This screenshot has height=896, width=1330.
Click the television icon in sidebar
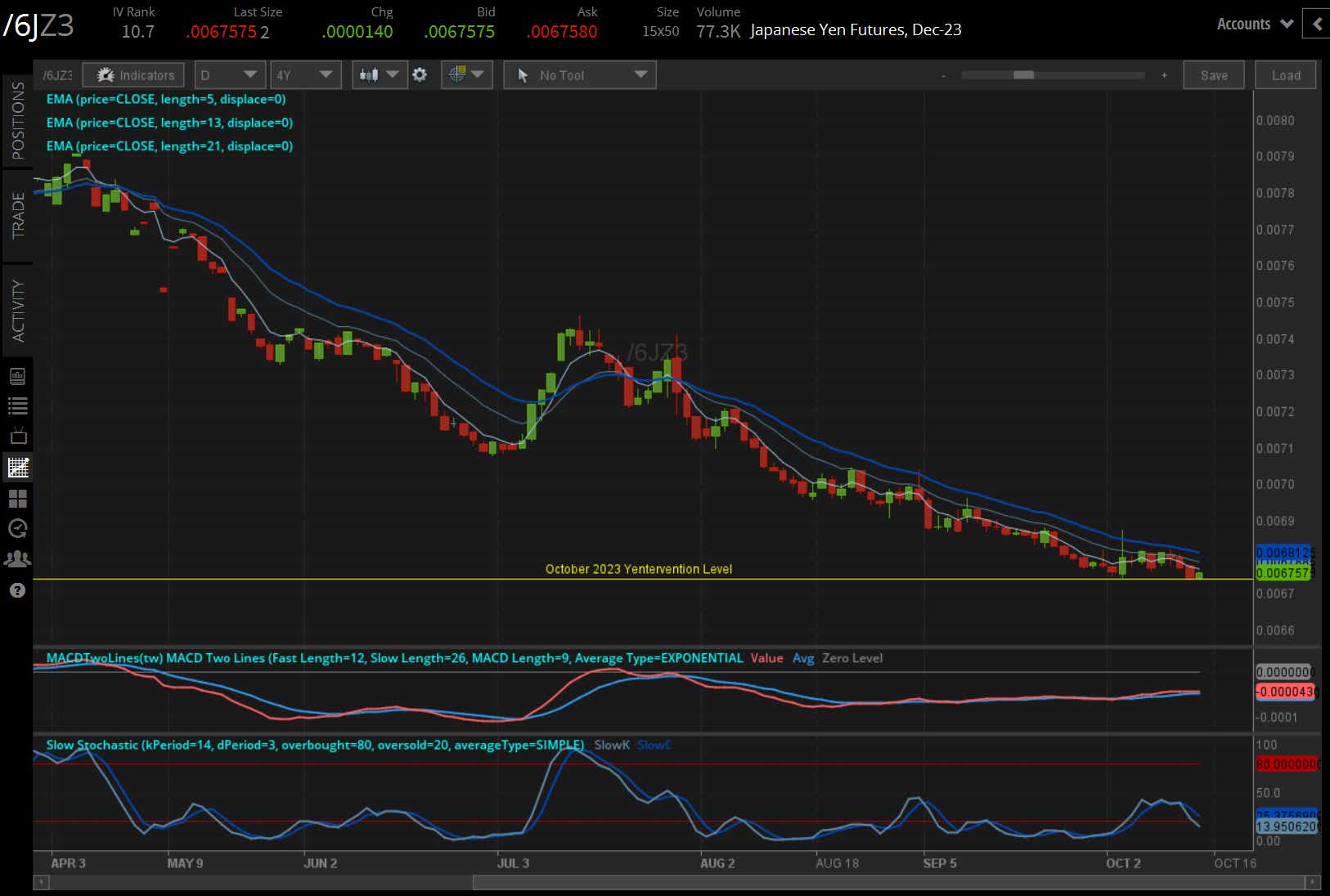17,437
